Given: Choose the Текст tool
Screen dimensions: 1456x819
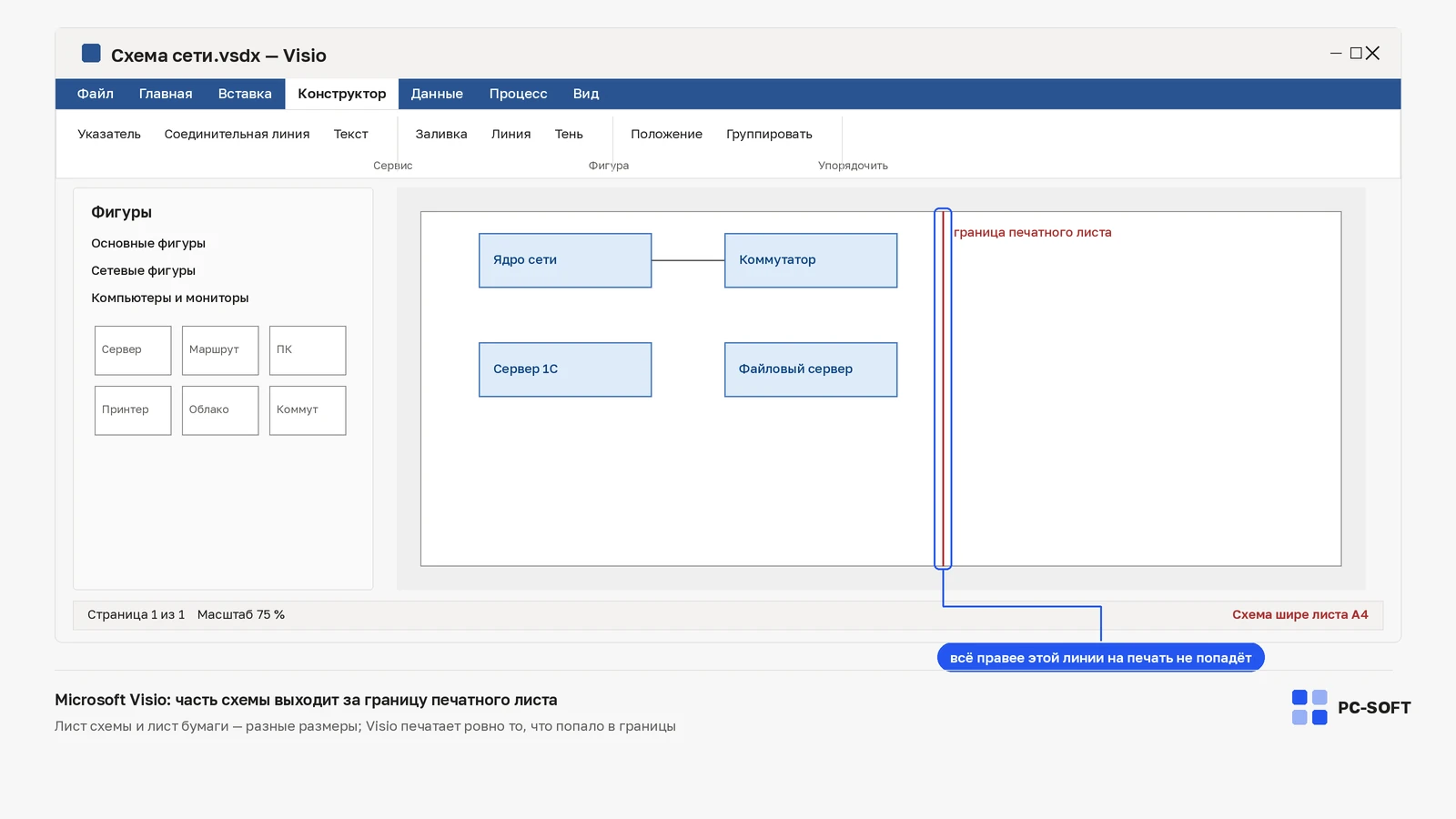Looking at the screenshot, I should pyautogui.click(x=350, y=134).
